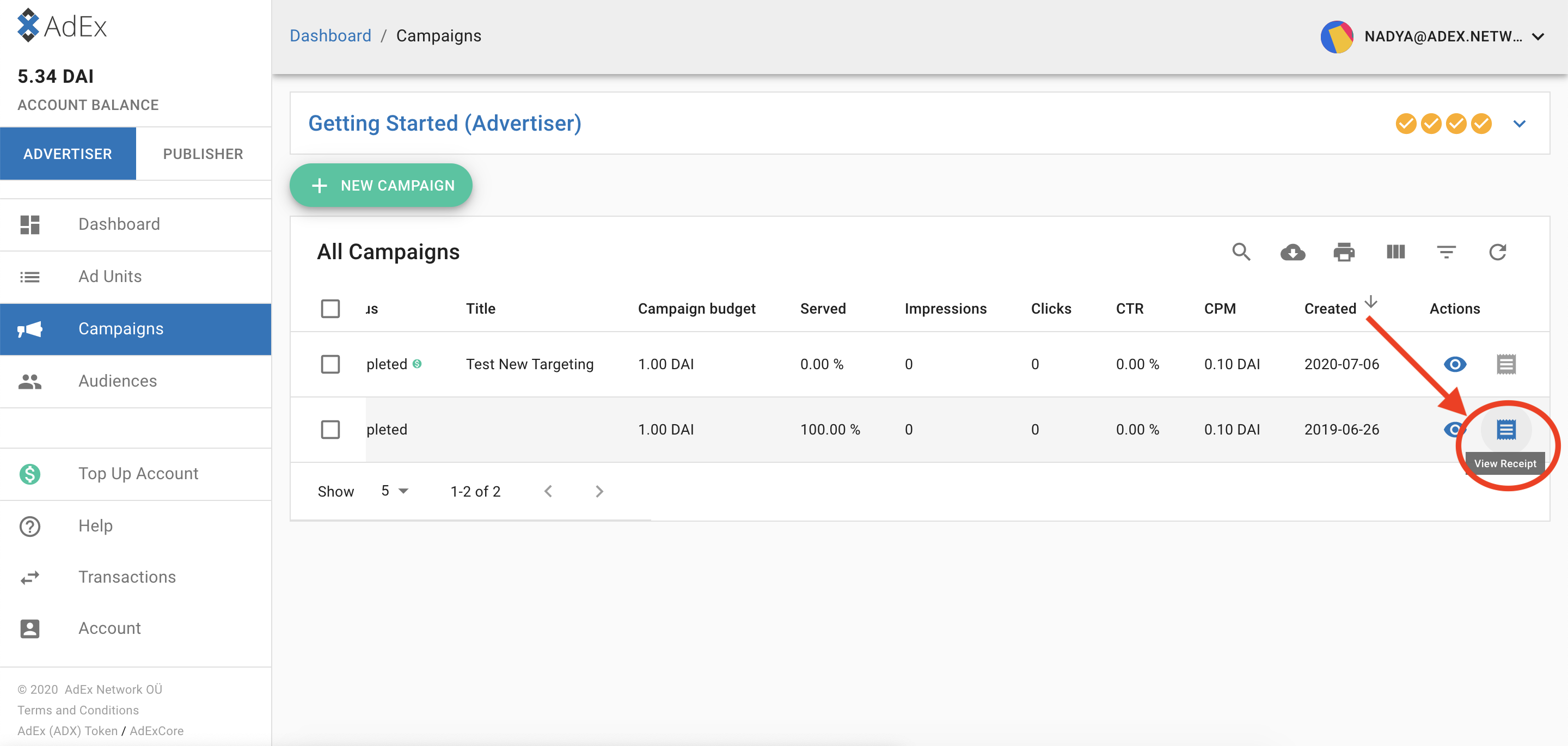The width and height of the screenshot is (1568, 746).
Task: Open Terms and Conditions link
Action: click(x=78, y=710)
